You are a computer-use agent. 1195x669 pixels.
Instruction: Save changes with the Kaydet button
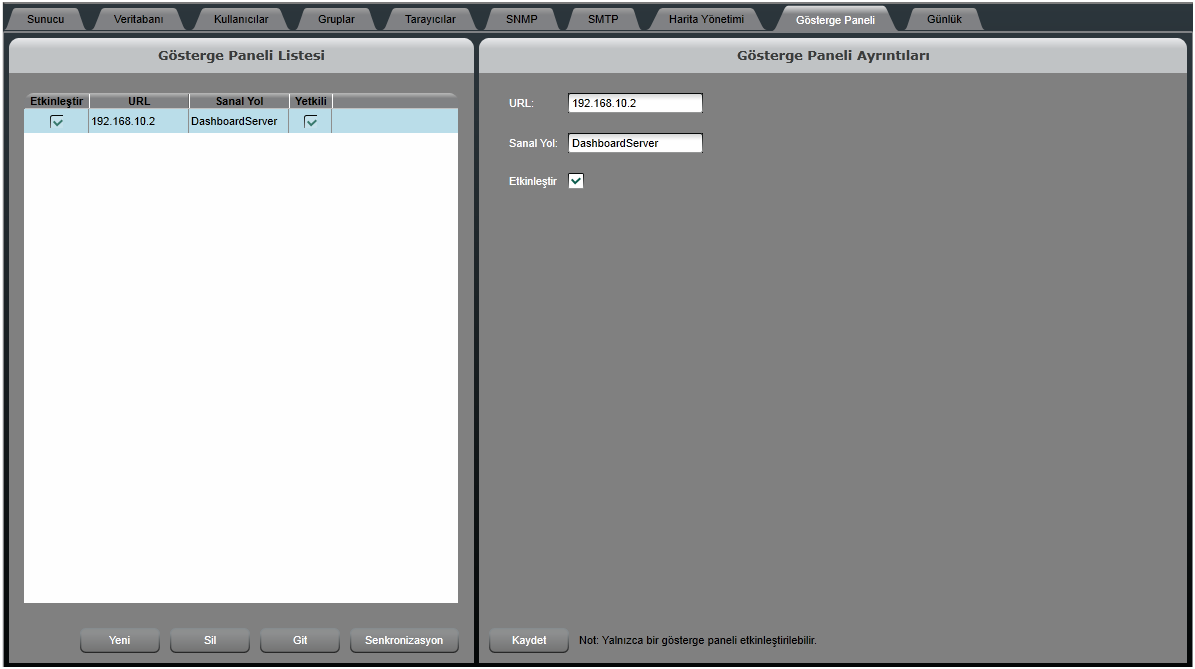[529, 640]
